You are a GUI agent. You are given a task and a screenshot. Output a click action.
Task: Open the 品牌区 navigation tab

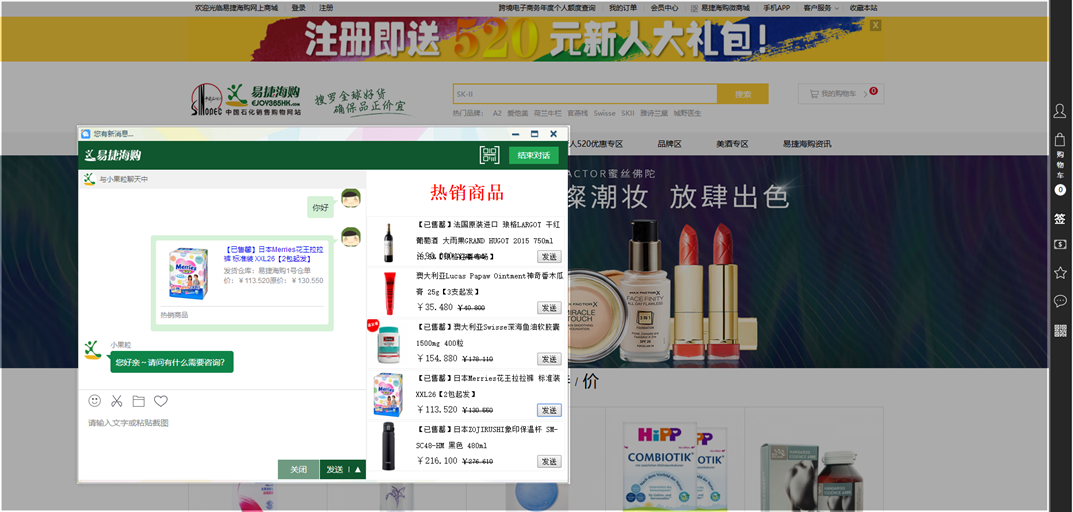tap(670, 144)
